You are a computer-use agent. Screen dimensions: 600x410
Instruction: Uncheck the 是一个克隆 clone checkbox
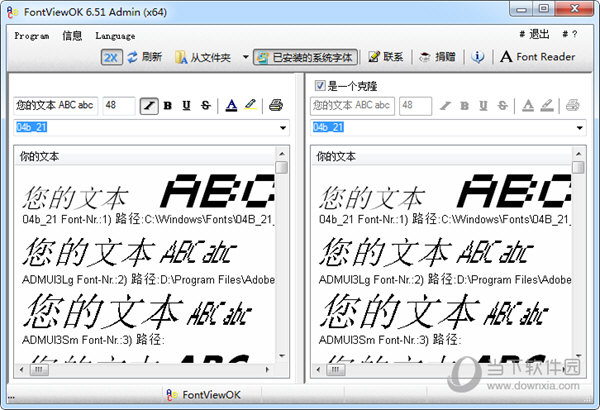pyautogui.click(x=320, y=85)
